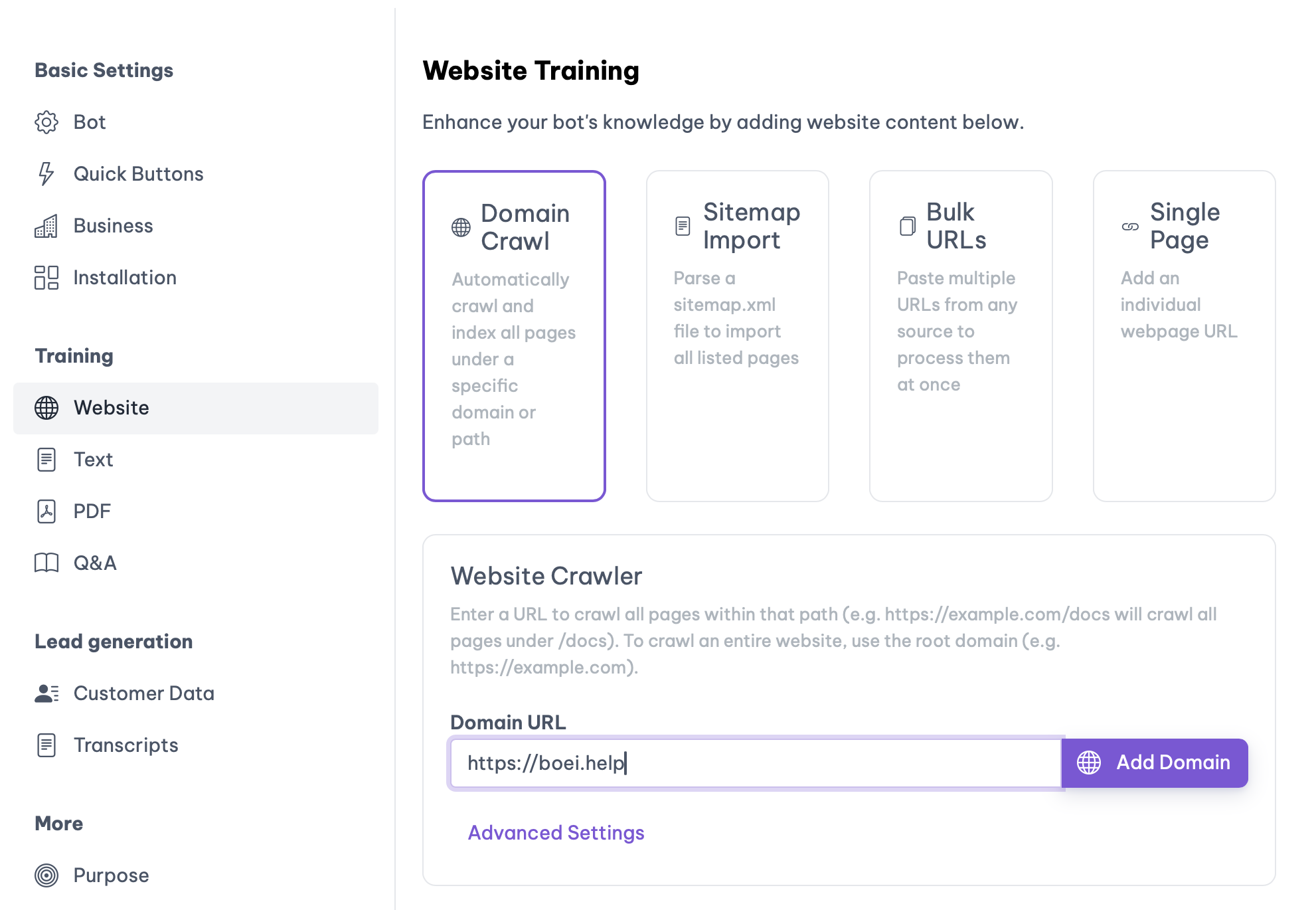Go to the Text training section
This screenshot has width=1316, height=910.
click(x=93, y=460)
